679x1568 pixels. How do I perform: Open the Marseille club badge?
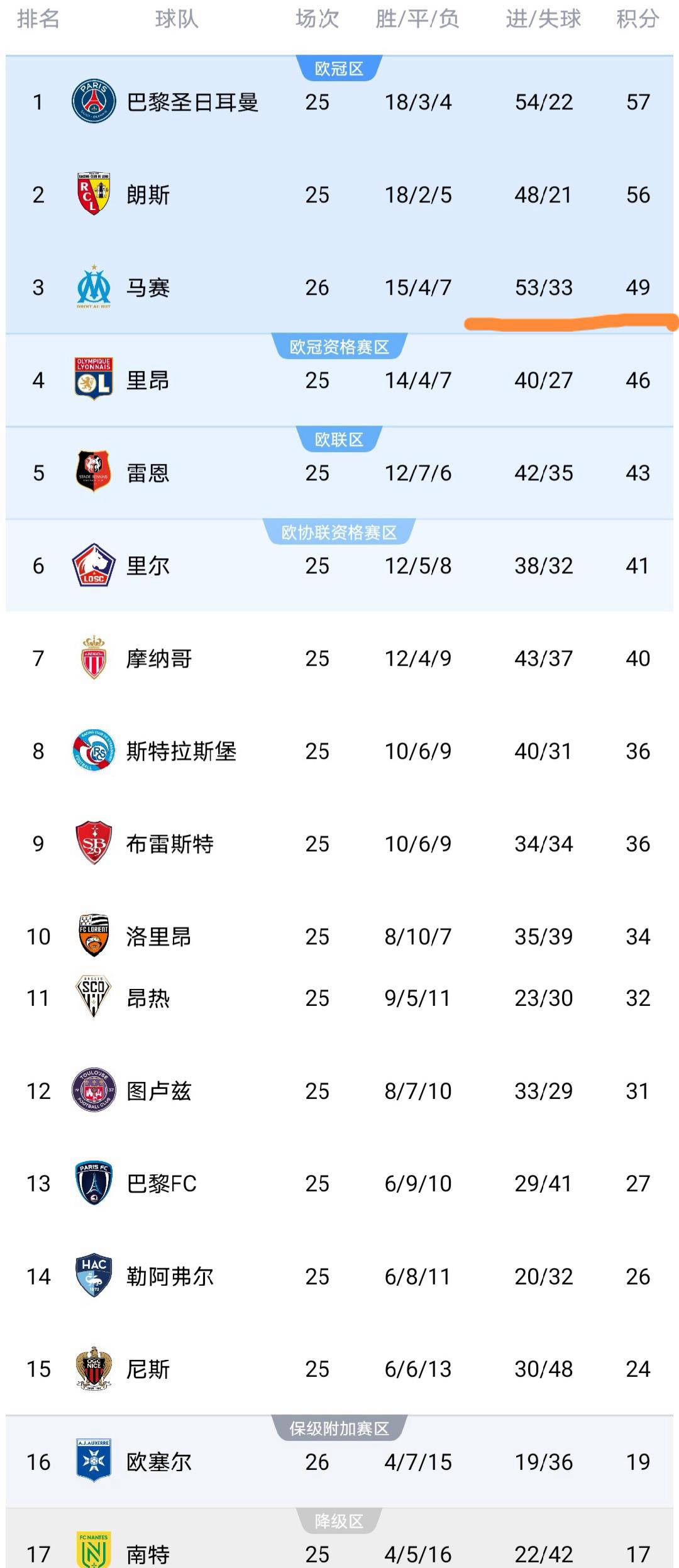94,287
